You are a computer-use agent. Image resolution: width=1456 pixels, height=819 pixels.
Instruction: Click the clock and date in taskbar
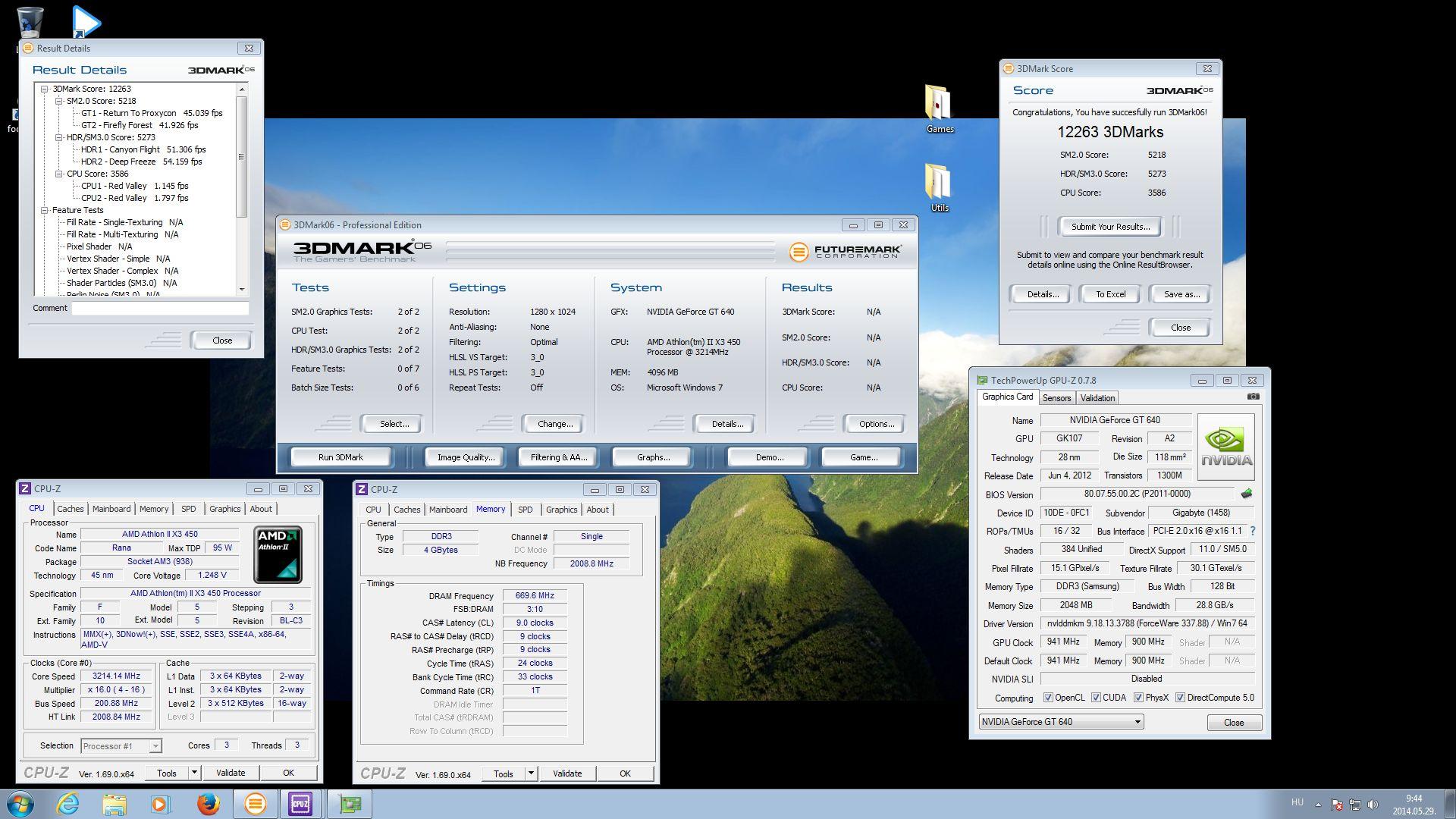pyautogui.click(x=1414, y=805)
